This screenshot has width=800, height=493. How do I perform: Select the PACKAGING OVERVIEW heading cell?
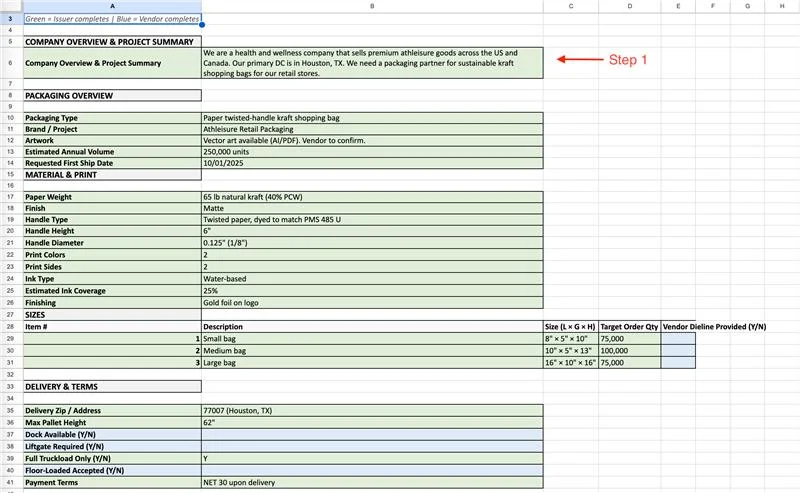coord(112,96)
